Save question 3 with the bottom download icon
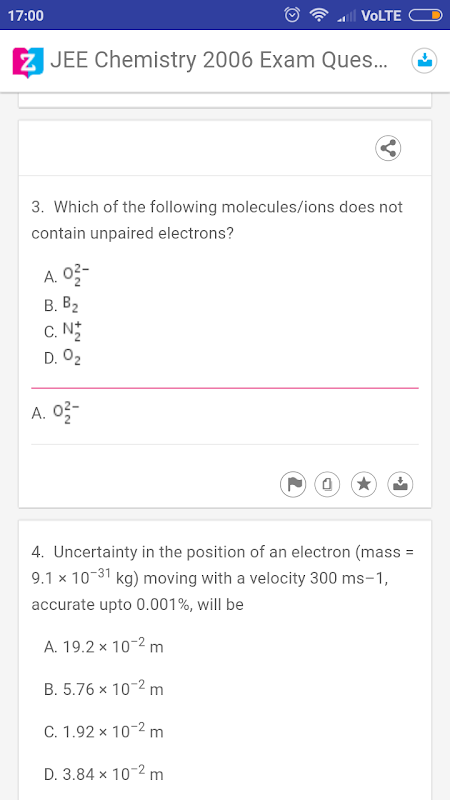This screenshot has width=450, height=800. tap(401, 484)
